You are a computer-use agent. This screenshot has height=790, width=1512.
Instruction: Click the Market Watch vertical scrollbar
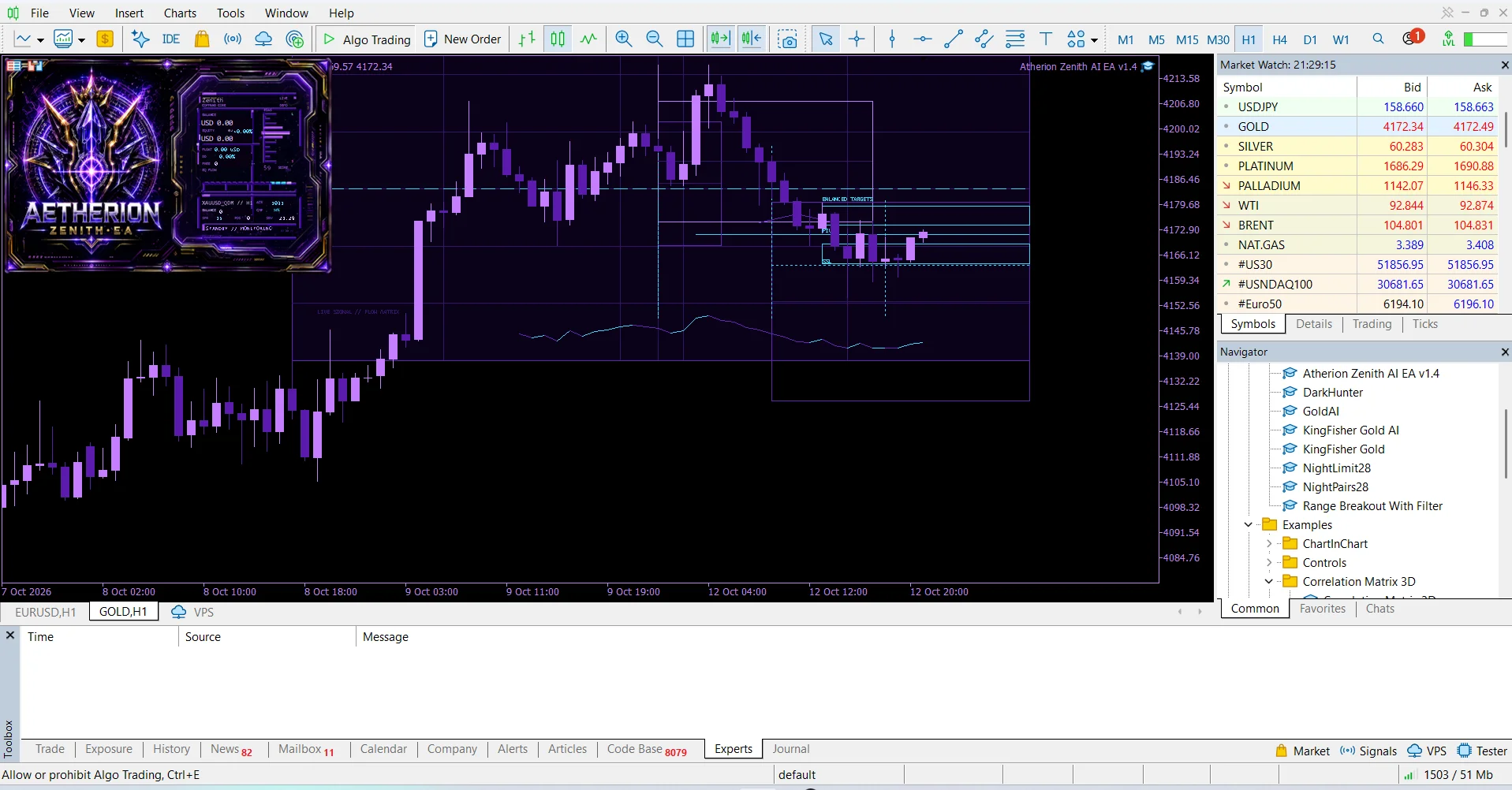(x=1506, y=129)
